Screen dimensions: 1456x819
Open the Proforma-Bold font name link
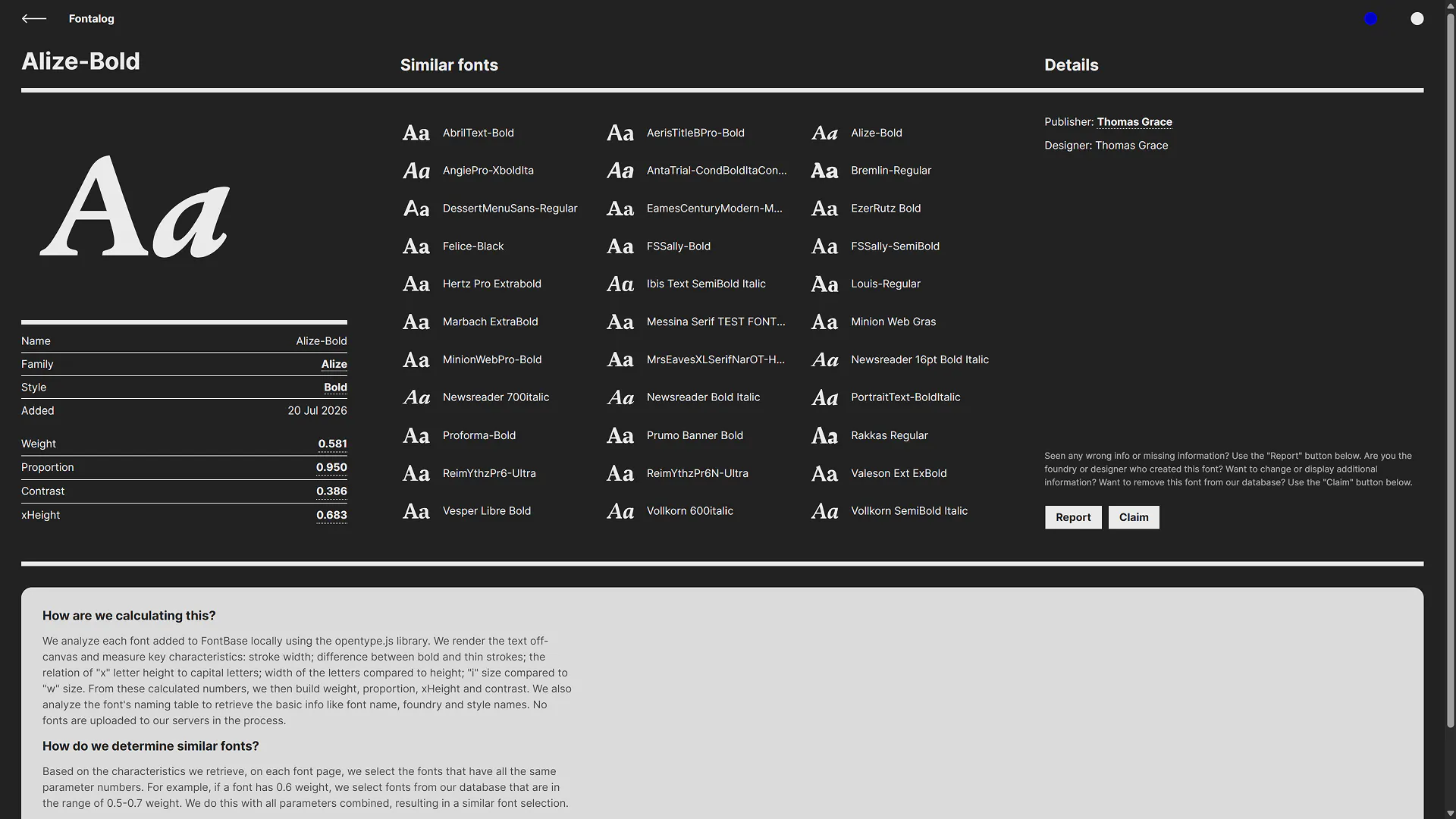pos(479,435)
